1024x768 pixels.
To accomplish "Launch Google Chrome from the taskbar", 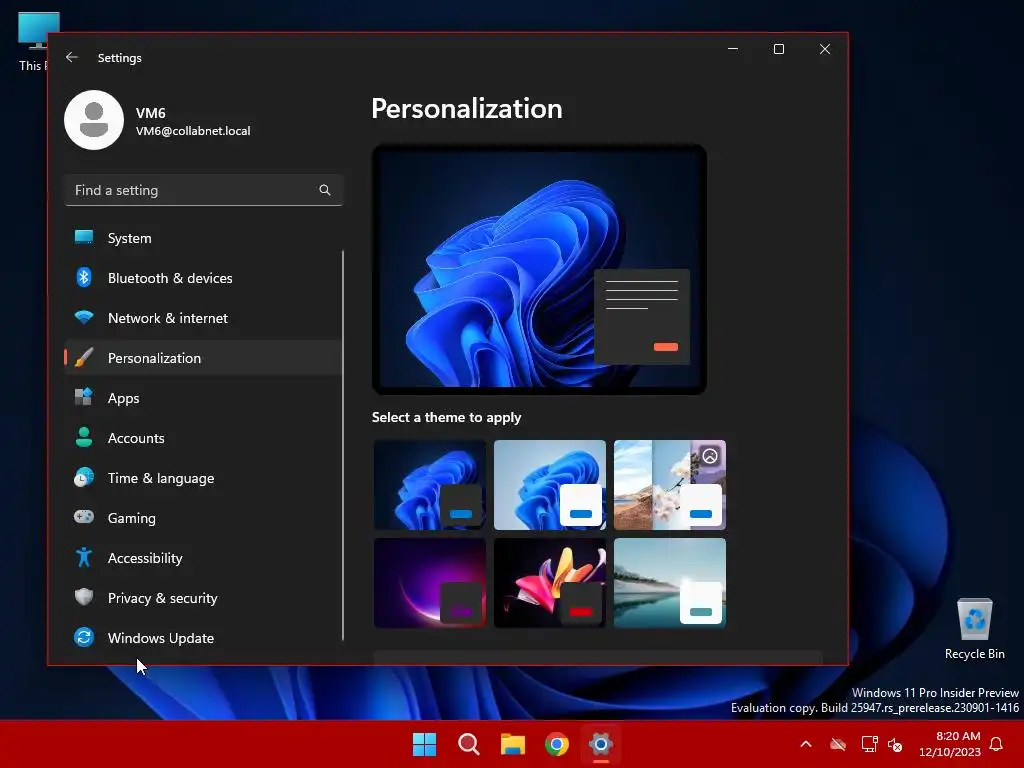I will tap(557, 744).
